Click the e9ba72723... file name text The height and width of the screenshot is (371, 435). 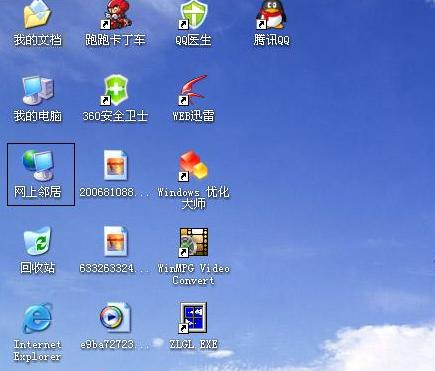pyautogui.click(x=115, y=344)
